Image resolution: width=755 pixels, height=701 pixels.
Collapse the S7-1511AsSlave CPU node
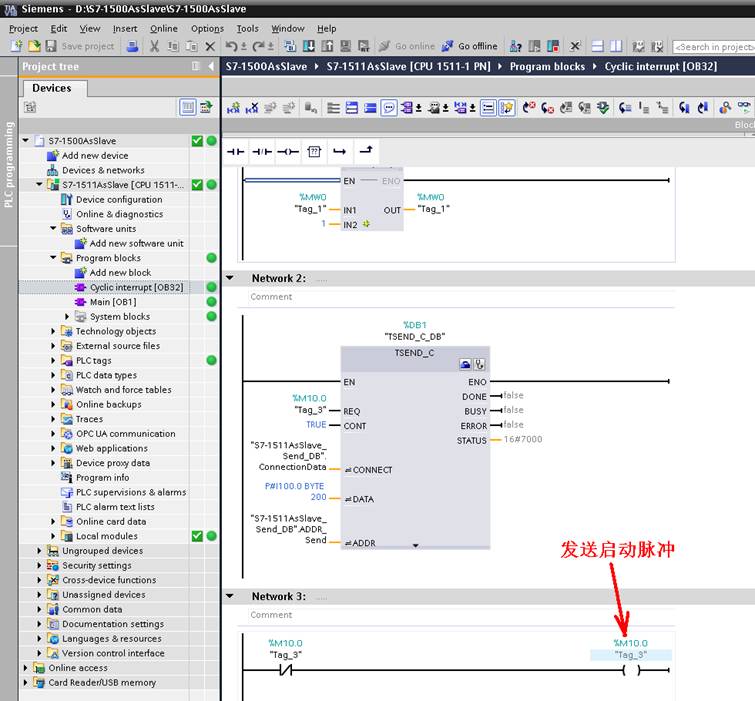[39, 184]
